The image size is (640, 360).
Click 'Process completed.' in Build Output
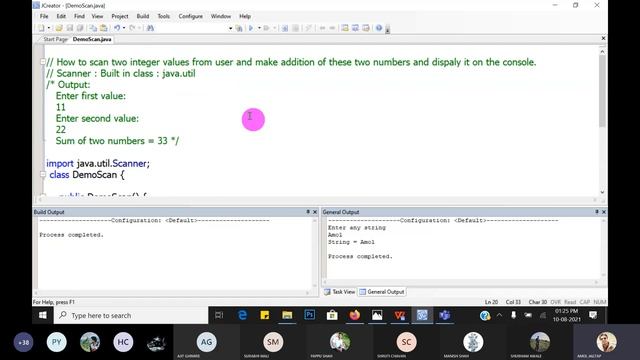[71, 235]
